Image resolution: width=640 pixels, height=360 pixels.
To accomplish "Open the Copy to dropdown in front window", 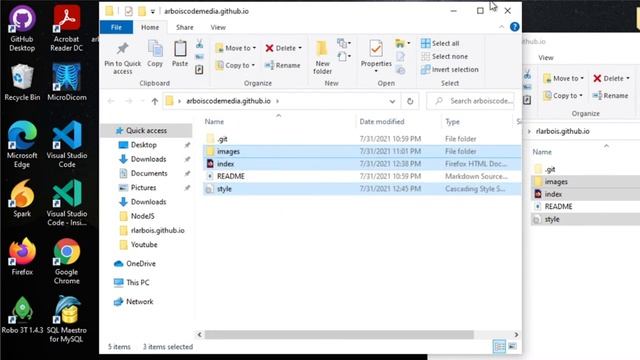I will click(235, 65).
